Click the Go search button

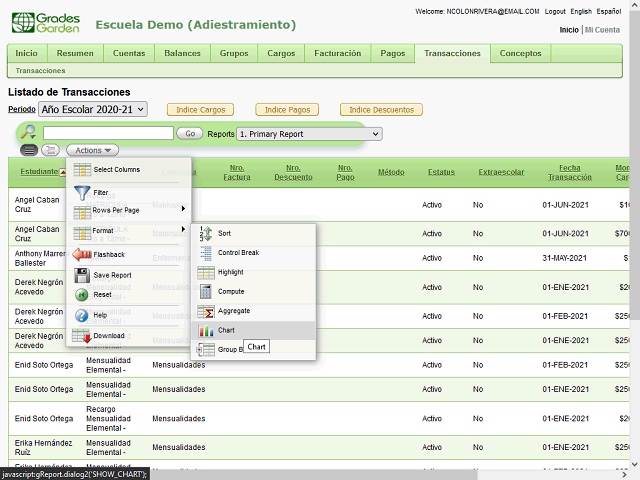190,133
